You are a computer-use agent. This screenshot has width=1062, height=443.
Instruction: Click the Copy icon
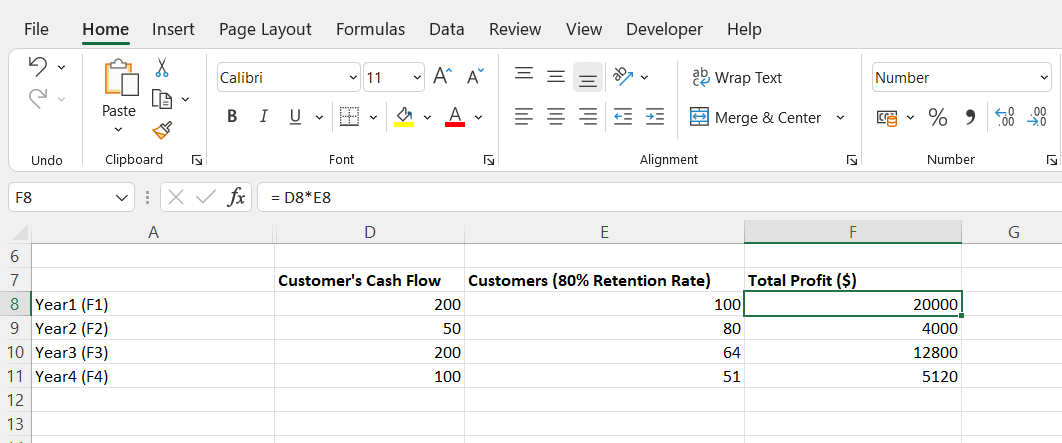162,100
